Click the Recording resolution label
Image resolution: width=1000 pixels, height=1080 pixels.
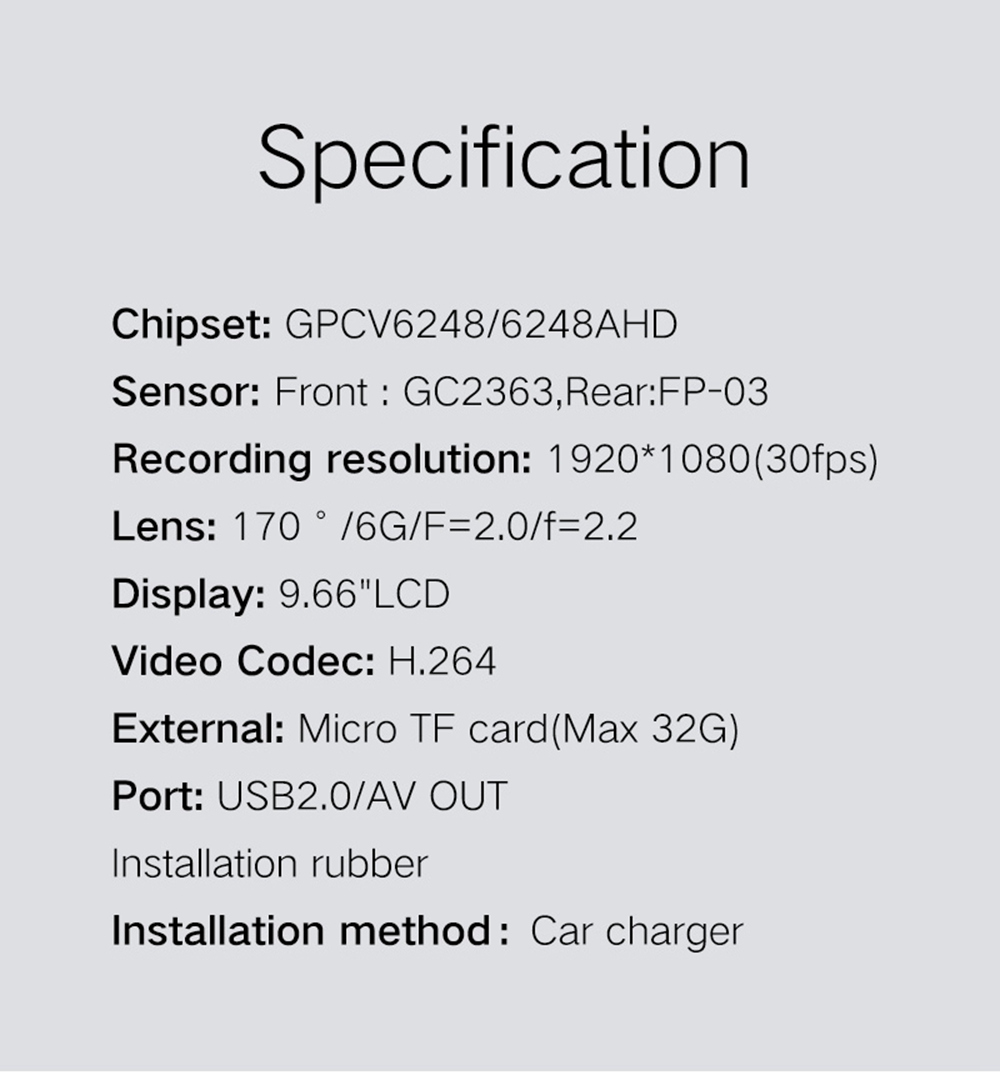click(321, 460)
